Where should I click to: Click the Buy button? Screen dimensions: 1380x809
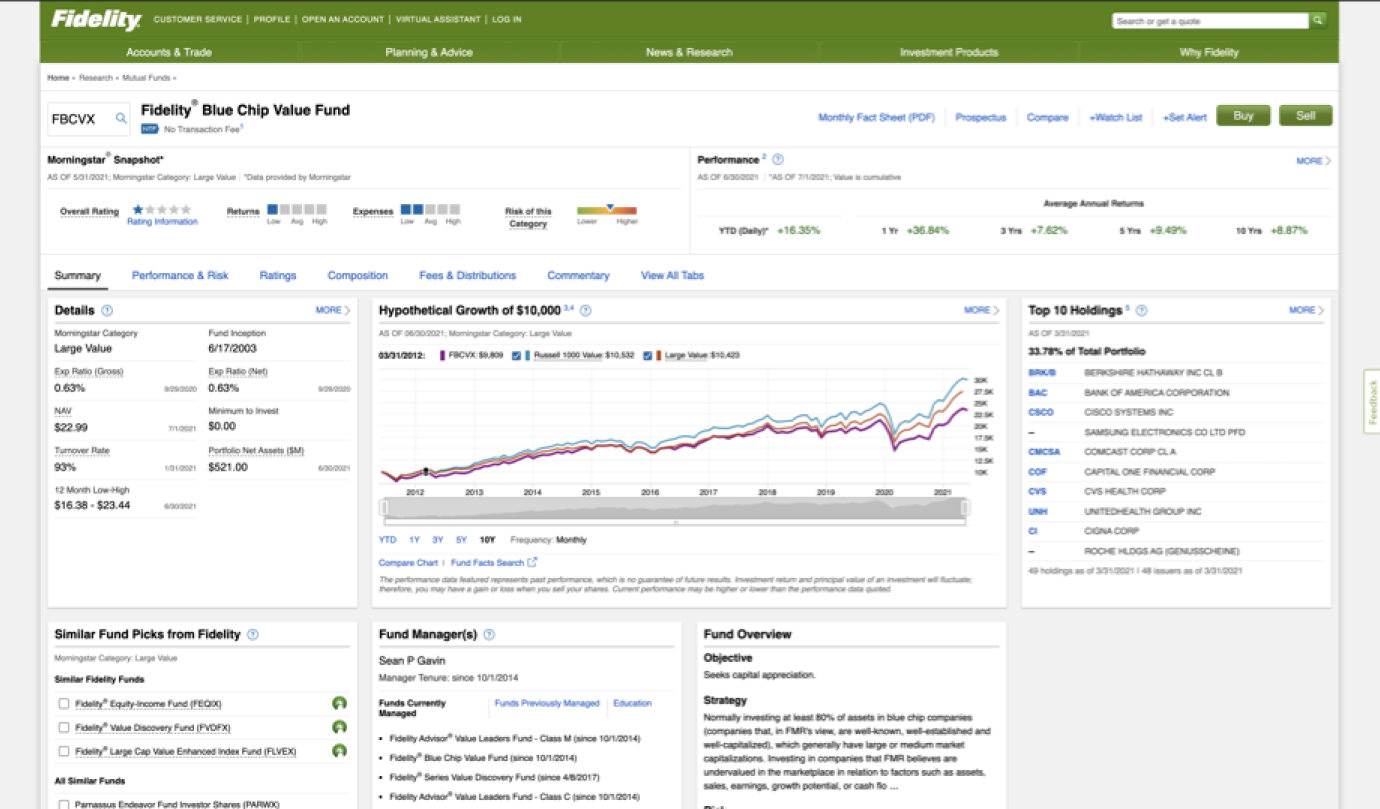[x=1243, y=115]
